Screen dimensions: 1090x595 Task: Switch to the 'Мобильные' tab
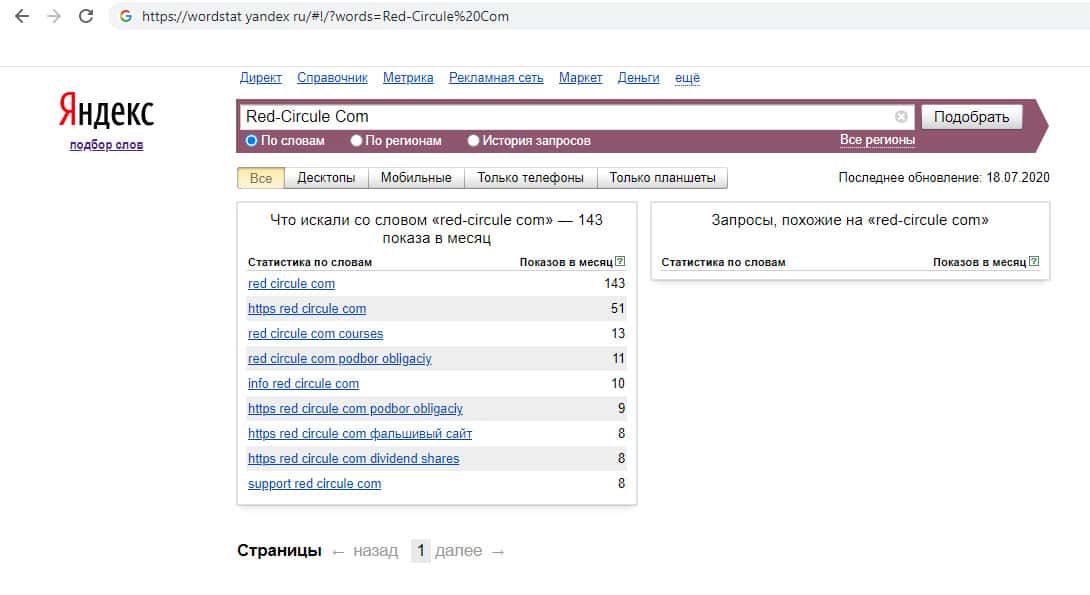[417, 178]
